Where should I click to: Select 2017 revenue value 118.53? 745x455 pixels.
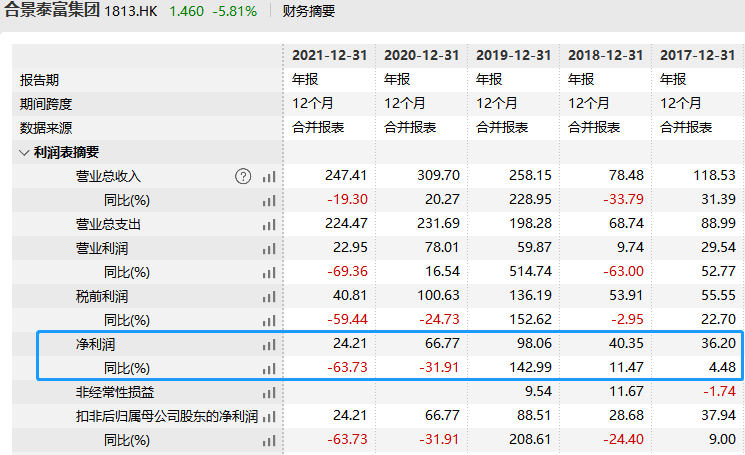[x=714, y=176]
